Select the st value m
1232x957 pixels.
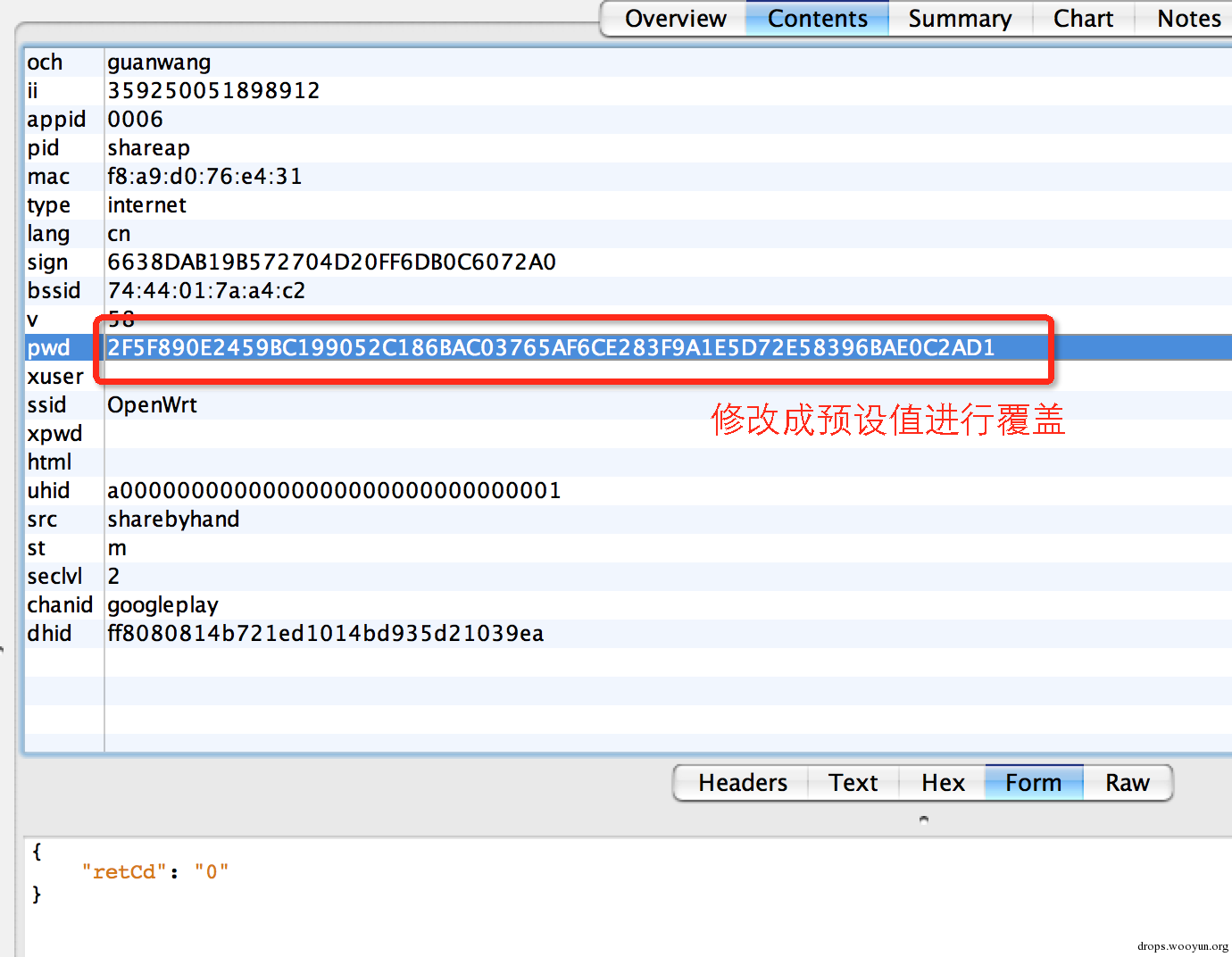coord(117,548)
